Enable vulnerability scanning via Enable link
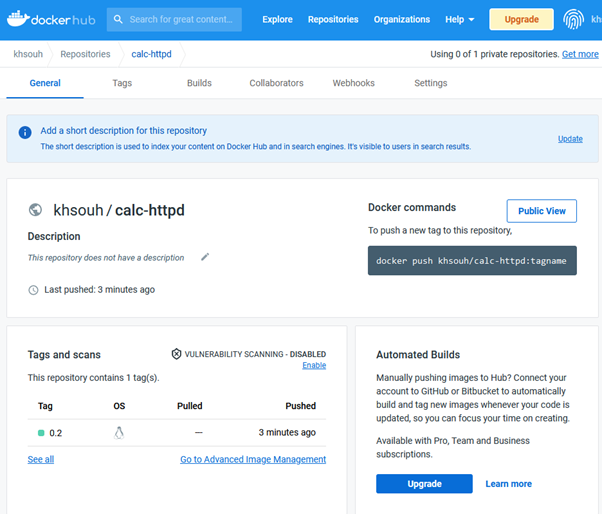602x514 pixels. pos(314,365)
